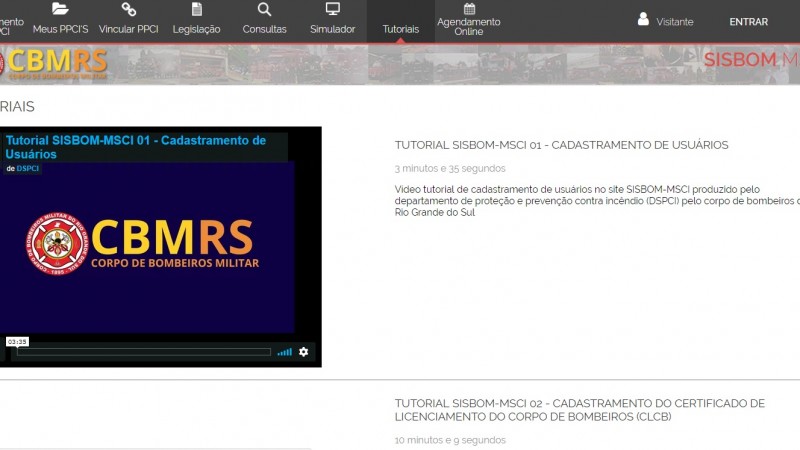Click text "10 minutos e 9 segundos"

450,440
